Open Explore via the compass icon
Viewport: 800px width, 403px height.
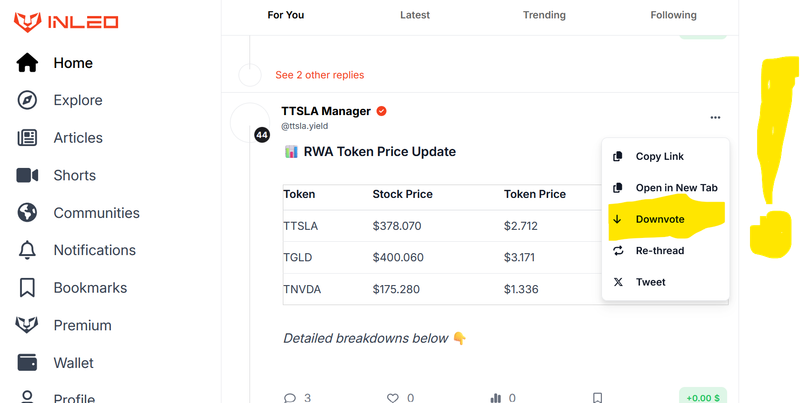pos(27,100)
